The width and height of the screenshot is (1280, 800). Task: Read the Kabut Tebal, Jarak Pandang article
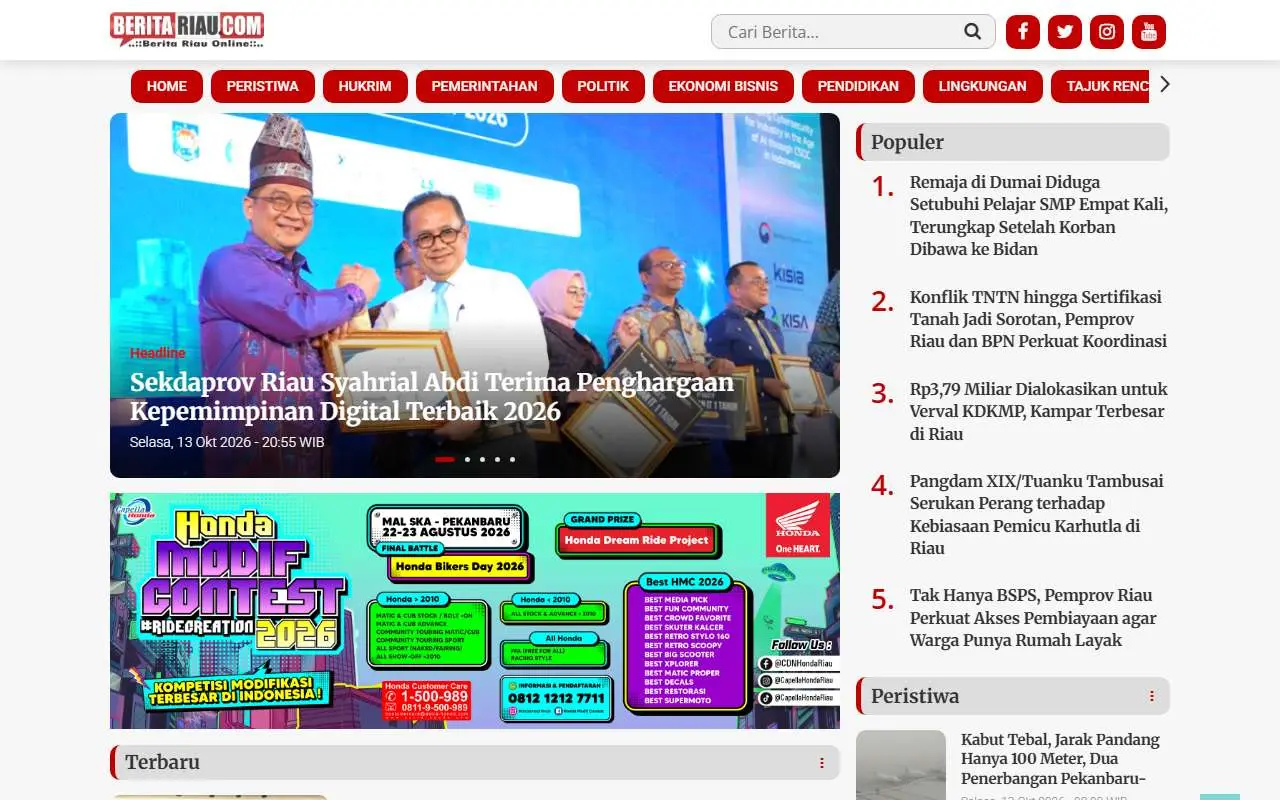point(1060,759)
